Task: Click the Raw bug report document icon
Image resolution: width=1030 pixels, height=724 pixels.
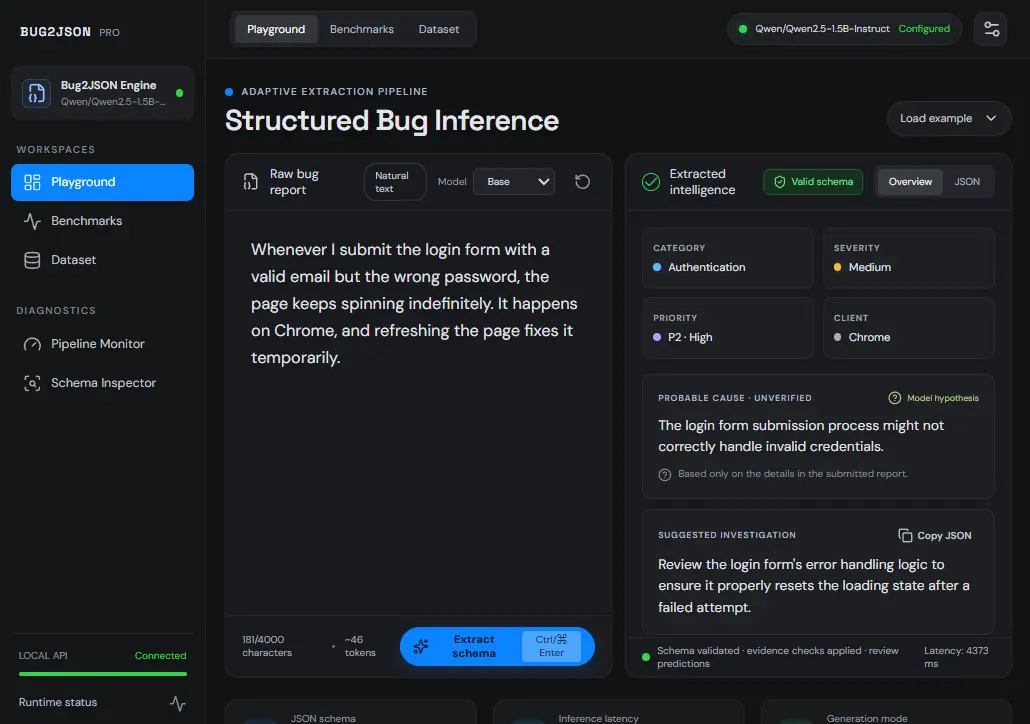Action: pos(250,182)
